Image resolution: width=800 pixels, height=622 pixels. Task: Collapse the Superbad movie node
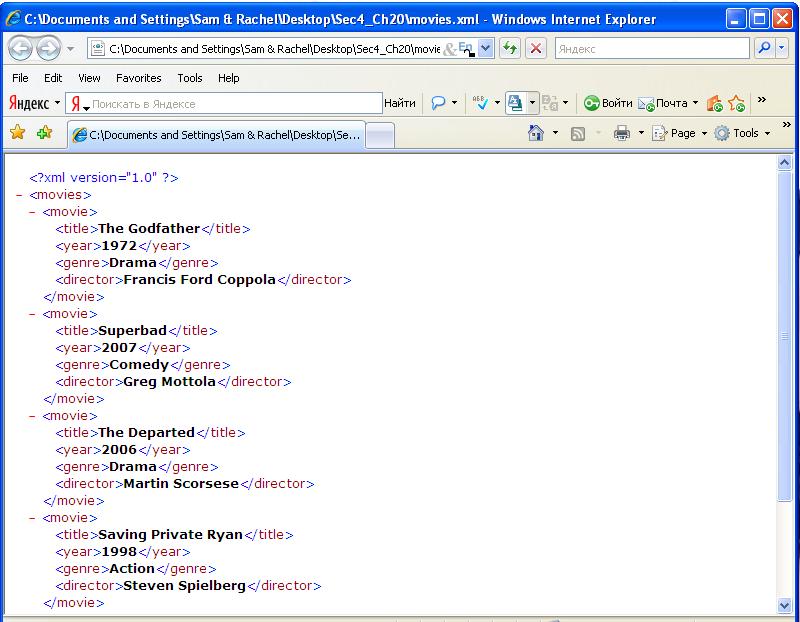[x=33, y=313]
